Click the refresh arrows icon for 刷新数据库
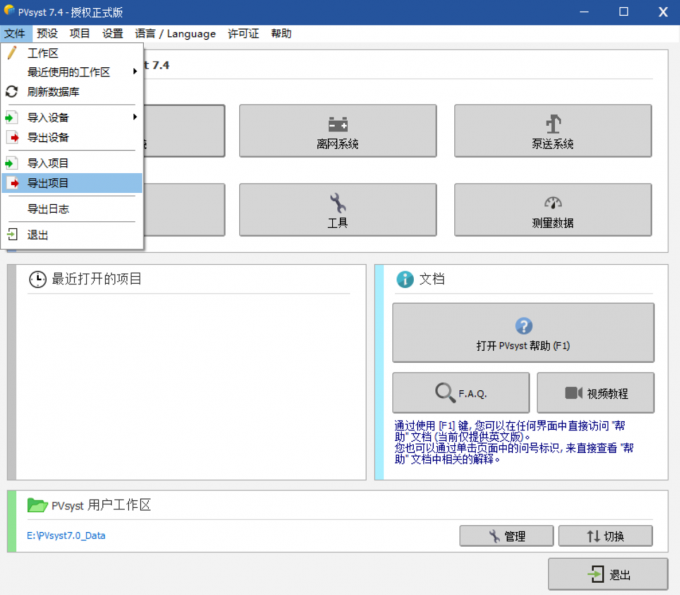 [12, 92]
